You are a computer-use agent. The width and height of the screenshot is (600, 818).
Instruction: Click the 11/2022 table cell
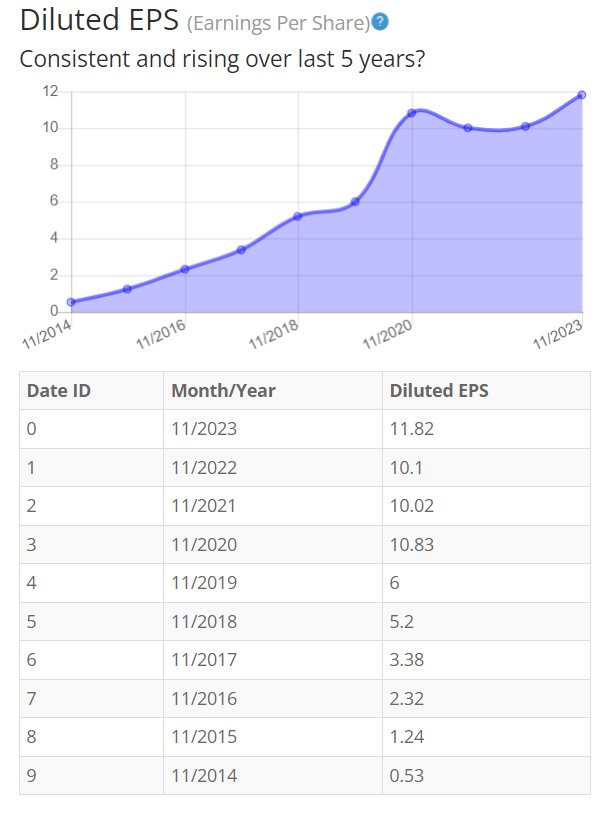(273, 467)
